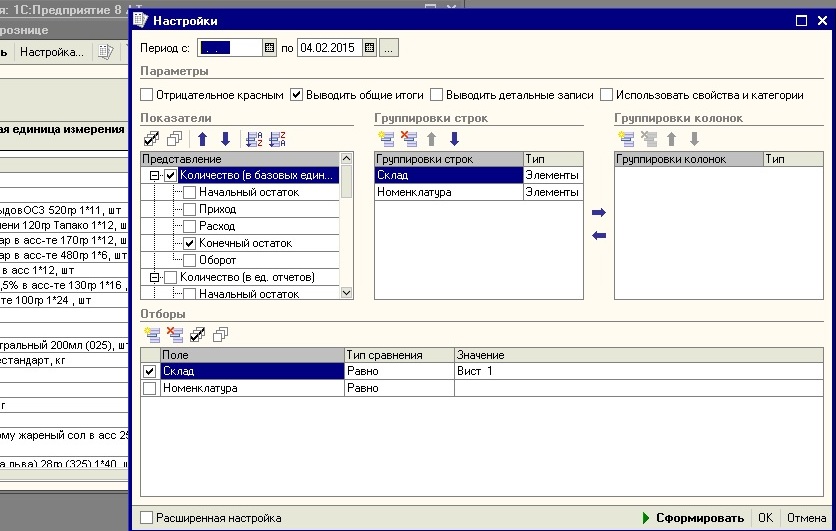Delete selected row grouping icon
This screenshot has width=836, height=531.
point(409,139)
